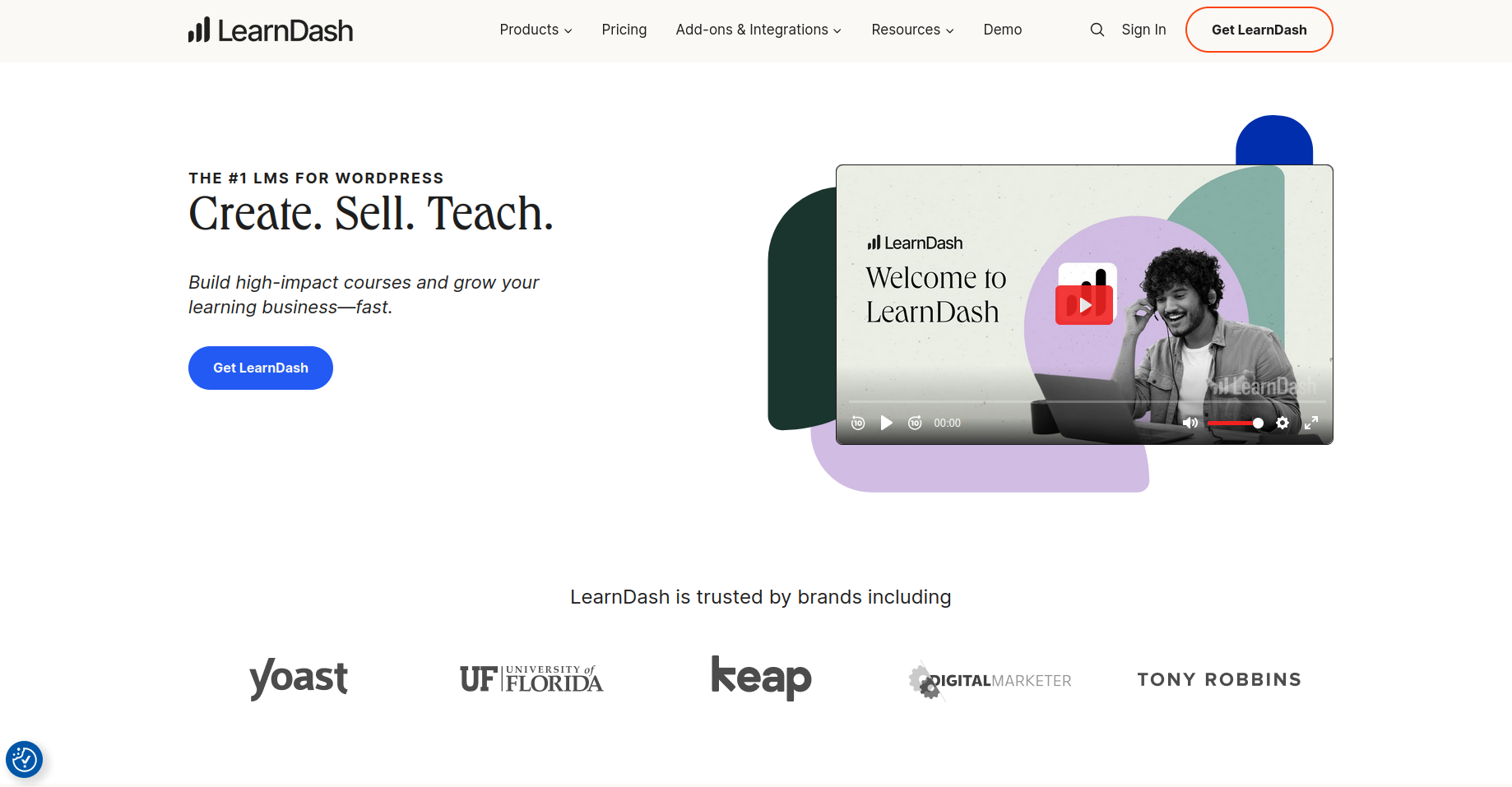The image size is (1512, 787).
Task: Expand Add-ons & Integrations menu
Action: tap(758, 30)
